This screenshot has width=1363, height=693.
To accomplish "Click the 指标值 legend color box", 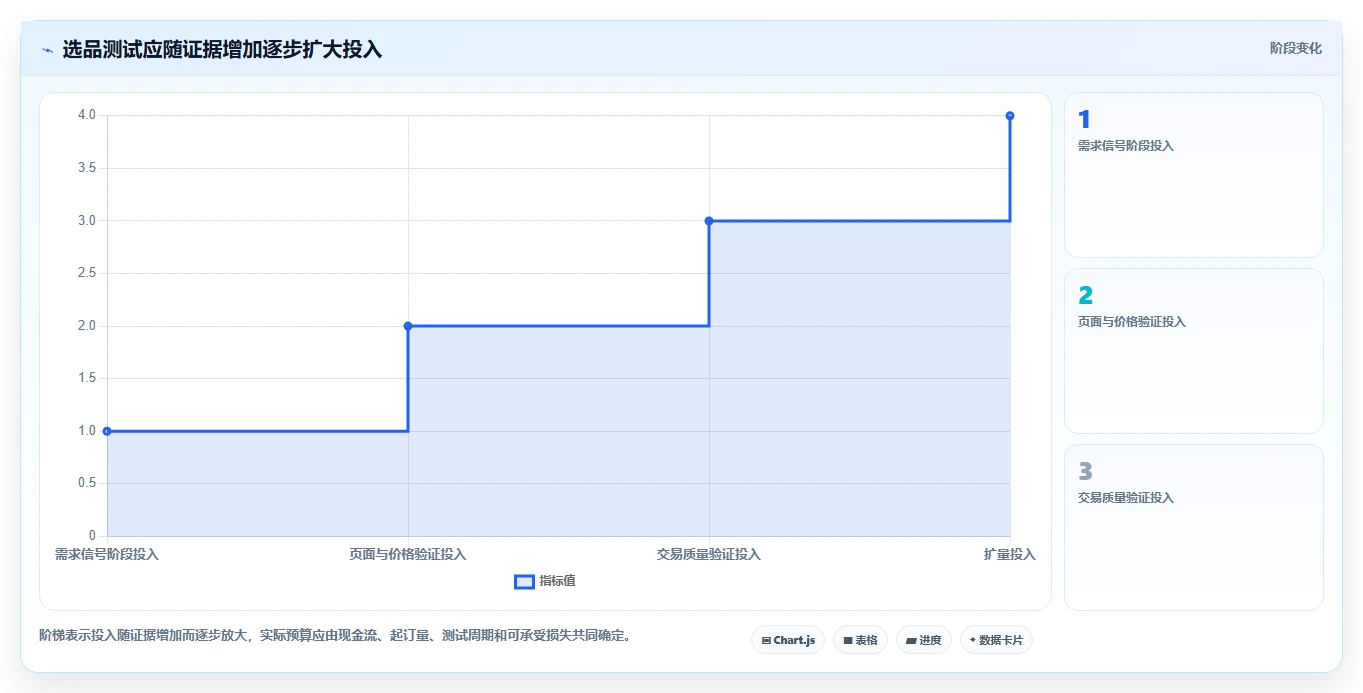I will (524, 582).
